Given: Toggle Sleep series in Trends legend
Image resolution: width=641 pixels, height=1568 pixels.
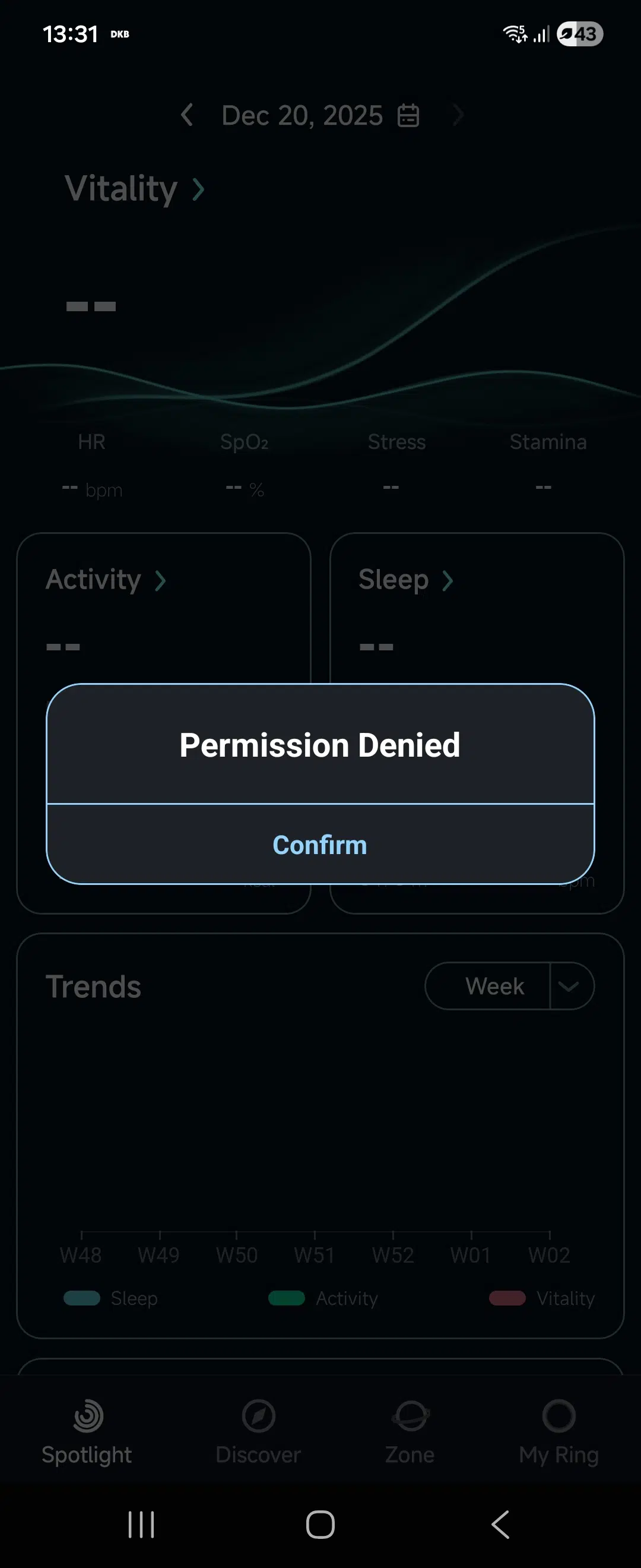Looking at the screenshot, I should click(x=110, y=1298).
